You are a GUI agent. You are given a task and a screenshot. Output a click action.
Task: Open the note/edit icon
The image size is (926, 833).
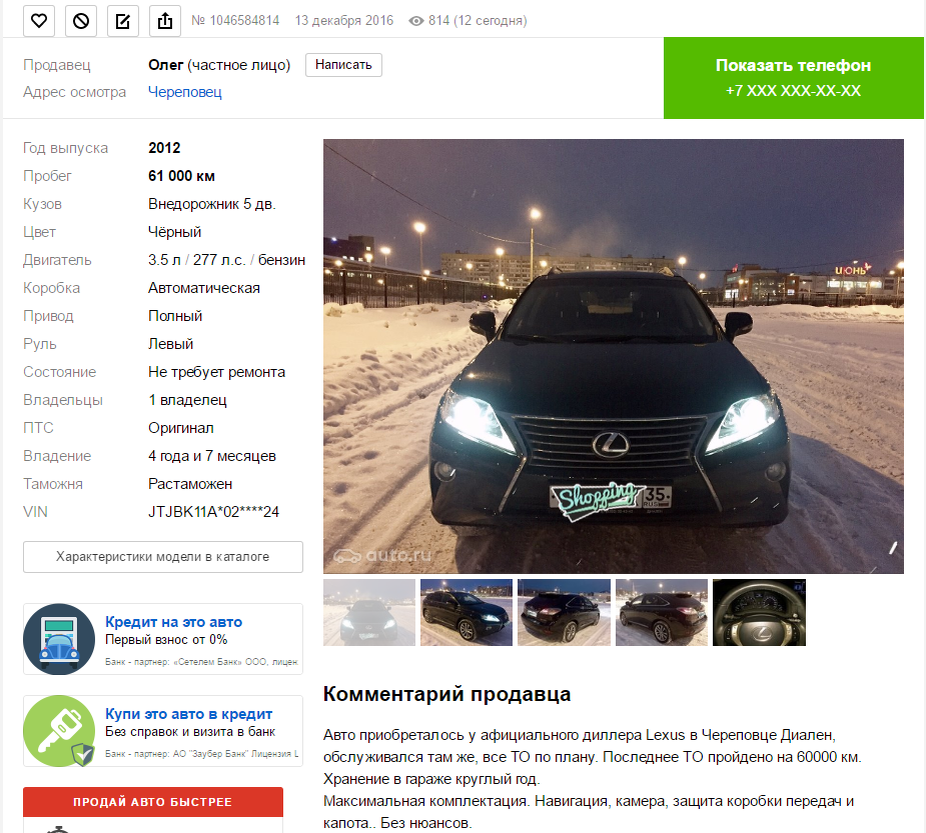pyautogui.click(x=123, y=21)
